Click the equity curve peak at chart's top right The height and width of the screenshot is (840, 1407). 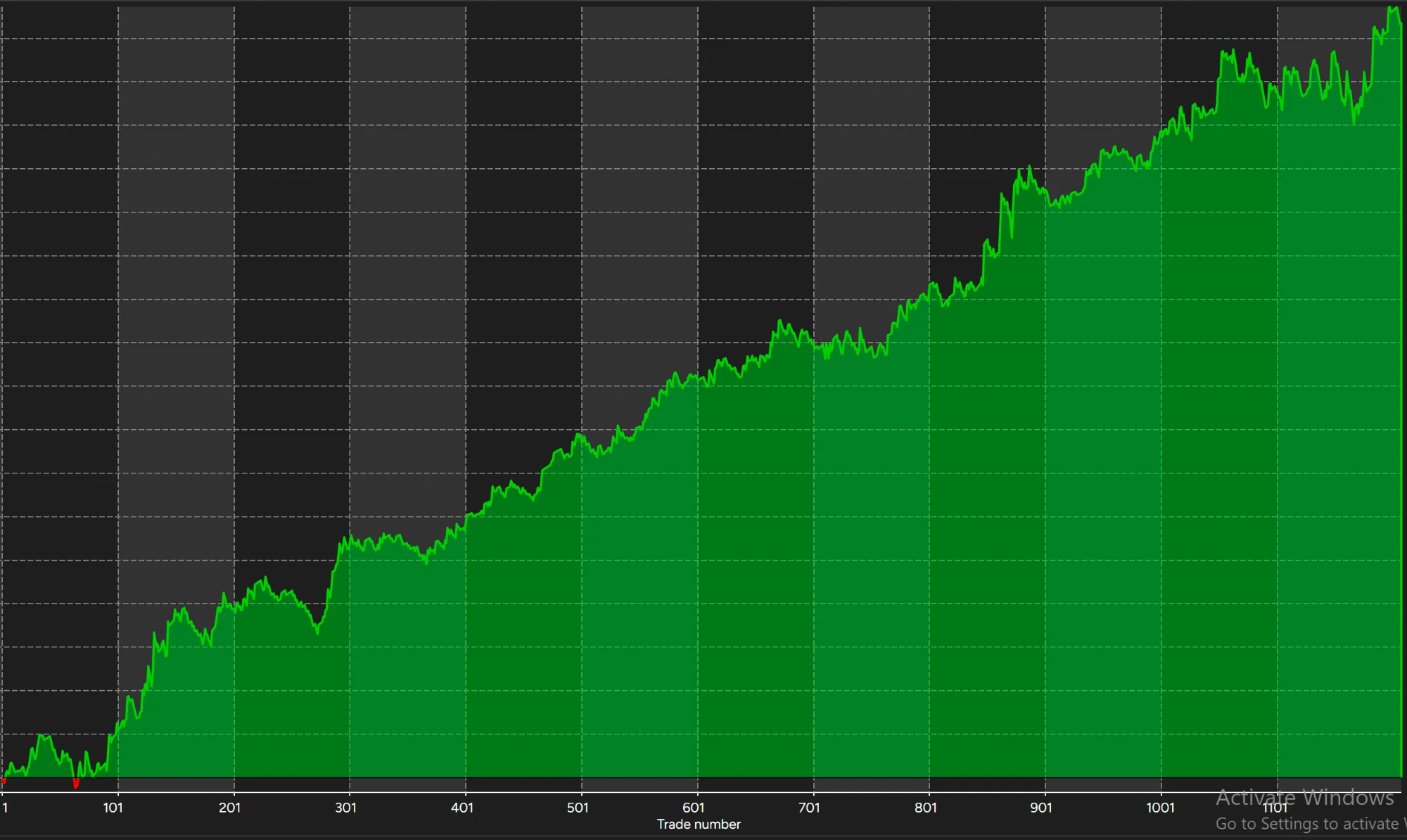click(1394, 10)
